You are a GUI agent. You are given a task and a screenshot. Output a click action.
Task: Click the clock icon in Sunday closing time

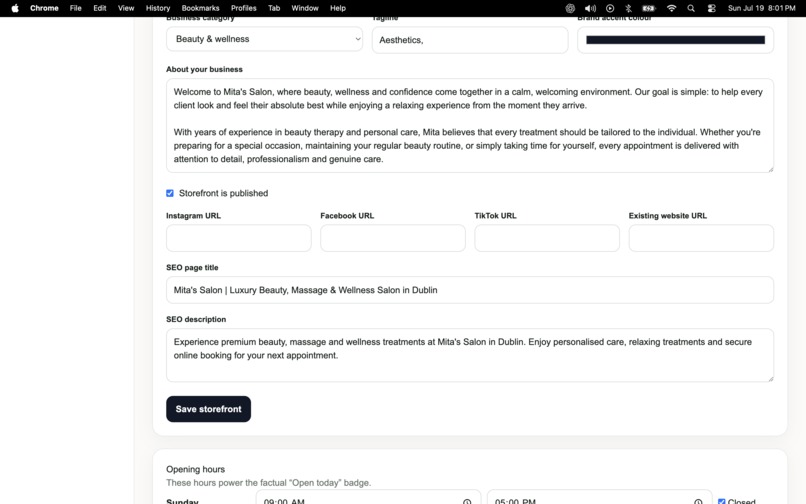pos(698,501)
